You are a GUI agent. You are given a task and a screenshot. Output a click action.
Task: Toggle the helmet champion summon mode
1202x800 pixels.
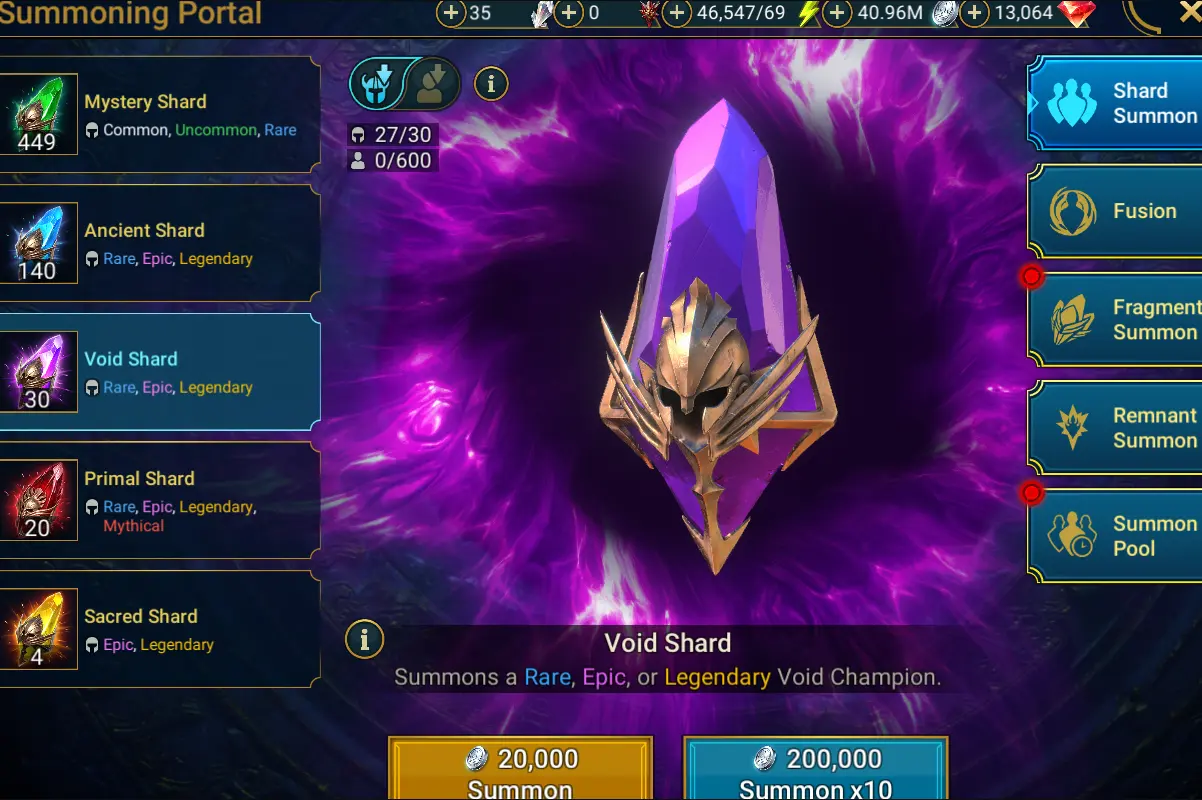pyautogui.click(x=378, y=84)
